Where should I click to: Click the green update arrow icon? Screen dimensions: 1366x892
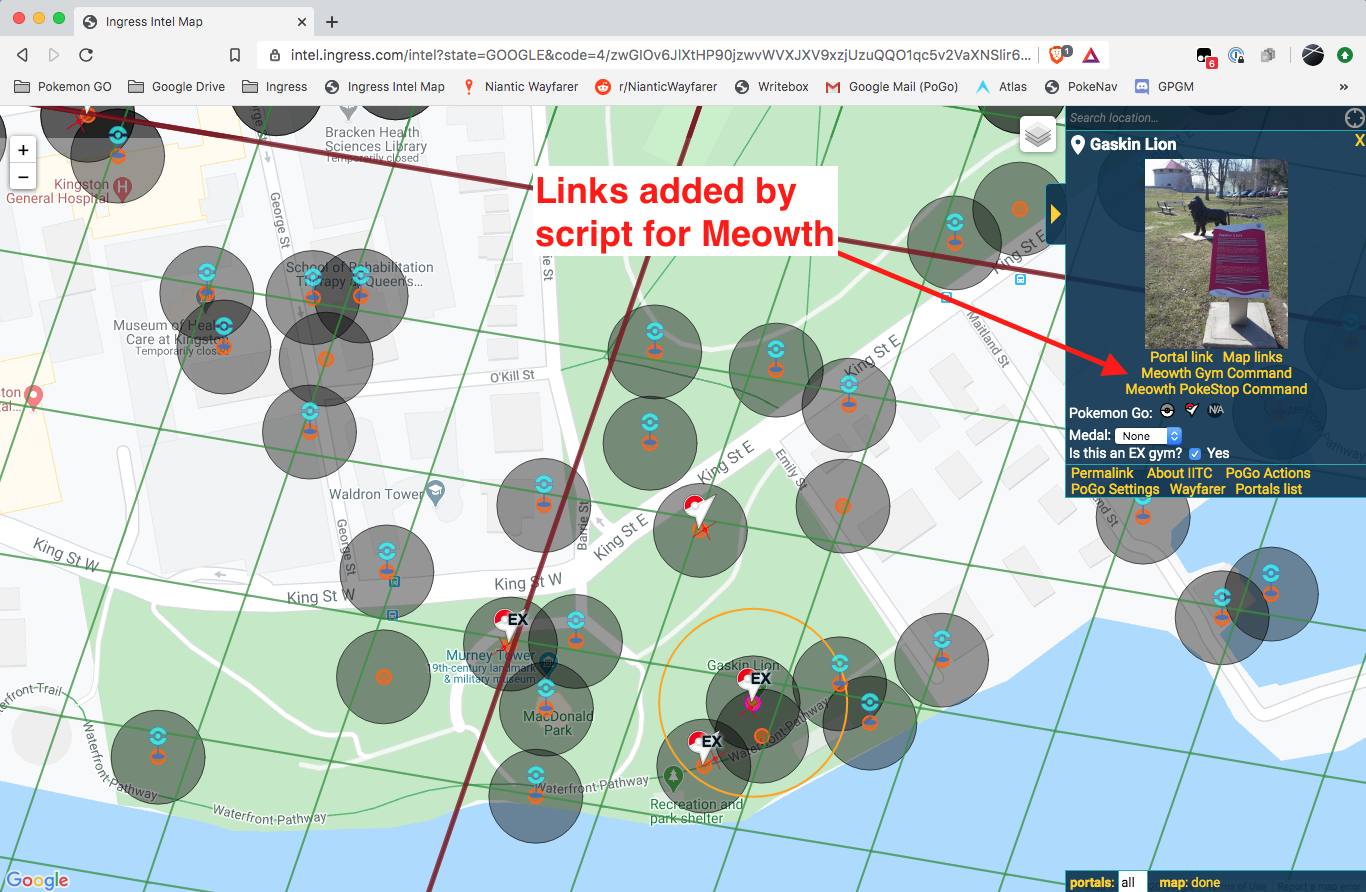(1345, 55)
